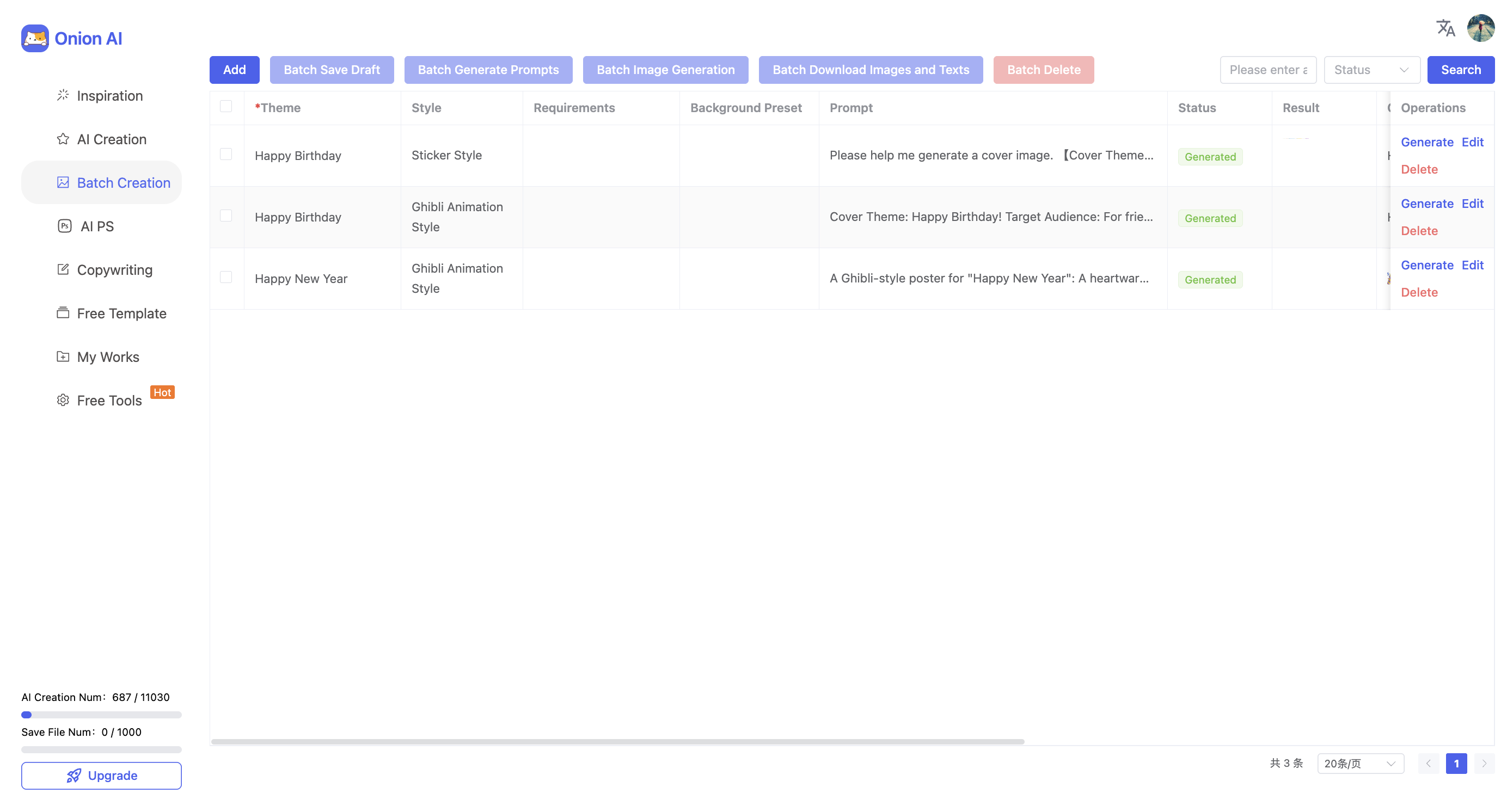Click the AI Creation star icon
The height and width of the screenshot is (812, 1507).
(63, 139)
